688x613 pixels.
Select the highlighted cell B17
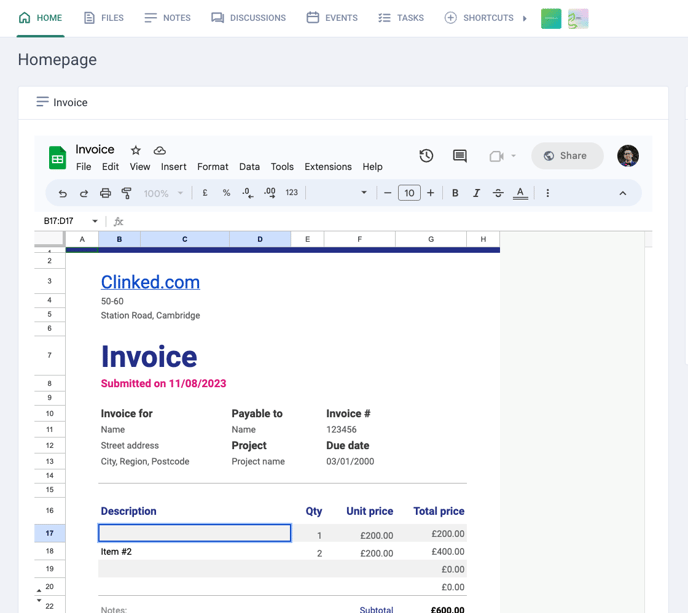(194, 533)
